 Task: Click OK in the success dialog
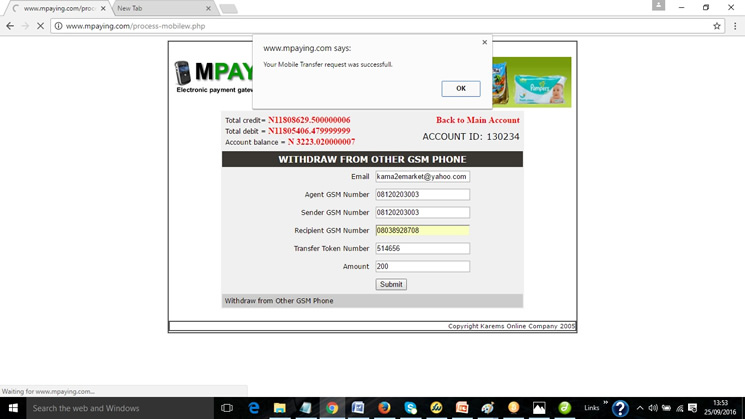pos(460,88)
